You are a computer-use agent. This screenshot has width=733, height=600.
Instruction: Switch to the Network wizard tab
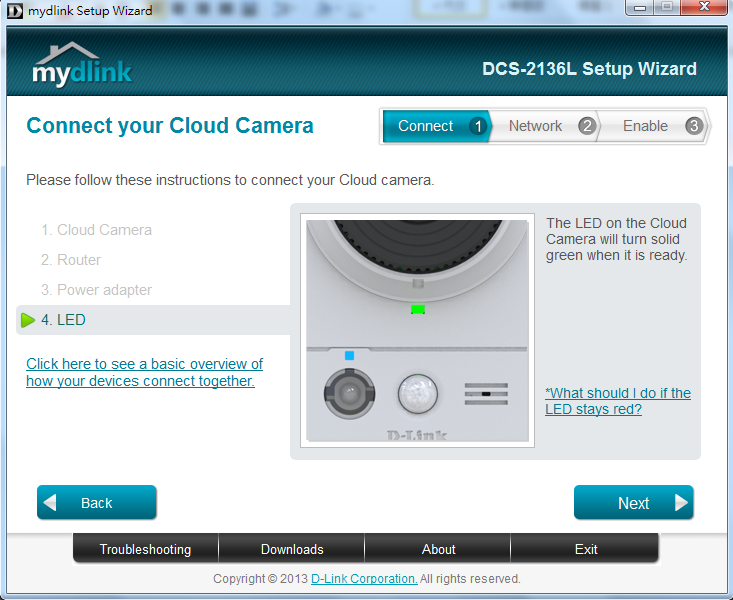click(535, 126)
